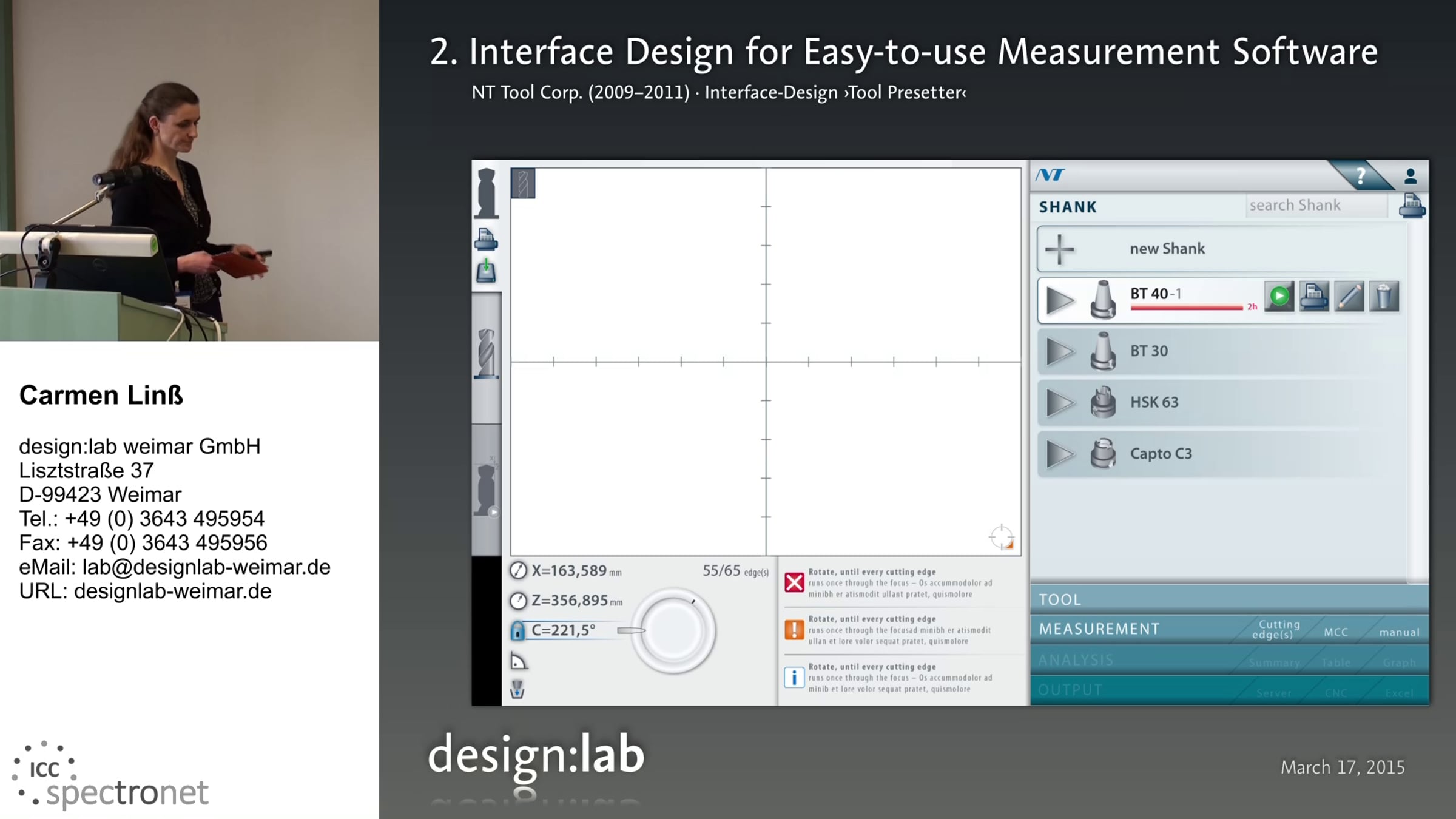1456x819 pixels.
Task: Click the NT logo in header
Action: tap(1050, 175)
